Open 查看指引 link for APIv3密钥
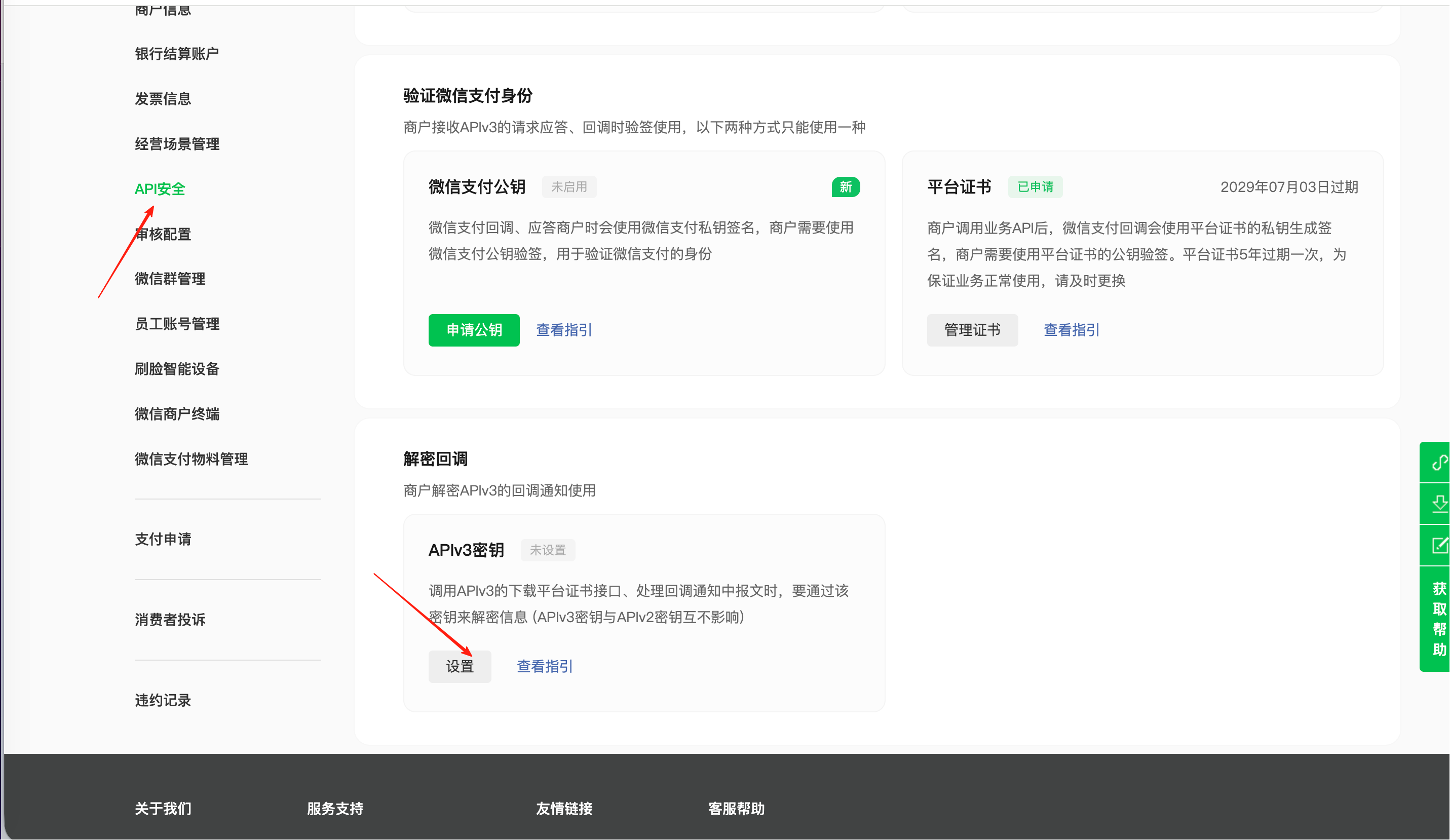 [544, 667]
